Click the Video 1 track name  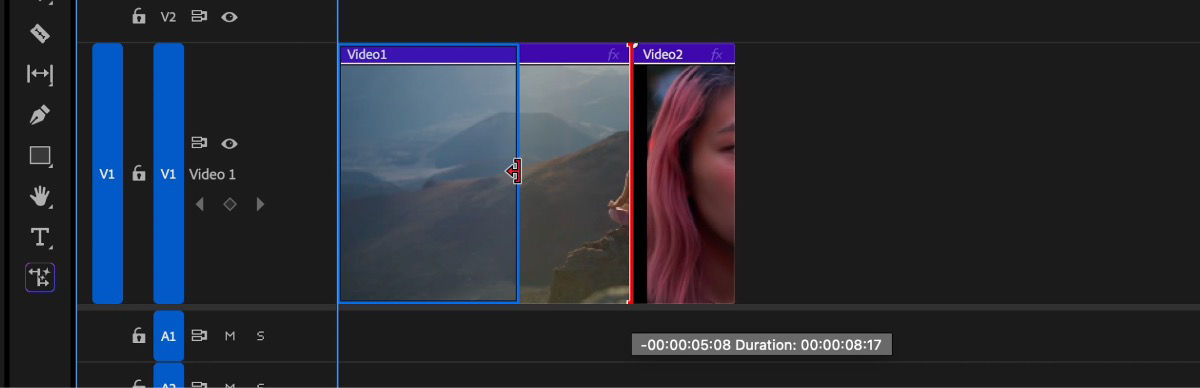(x=213, y=174)
